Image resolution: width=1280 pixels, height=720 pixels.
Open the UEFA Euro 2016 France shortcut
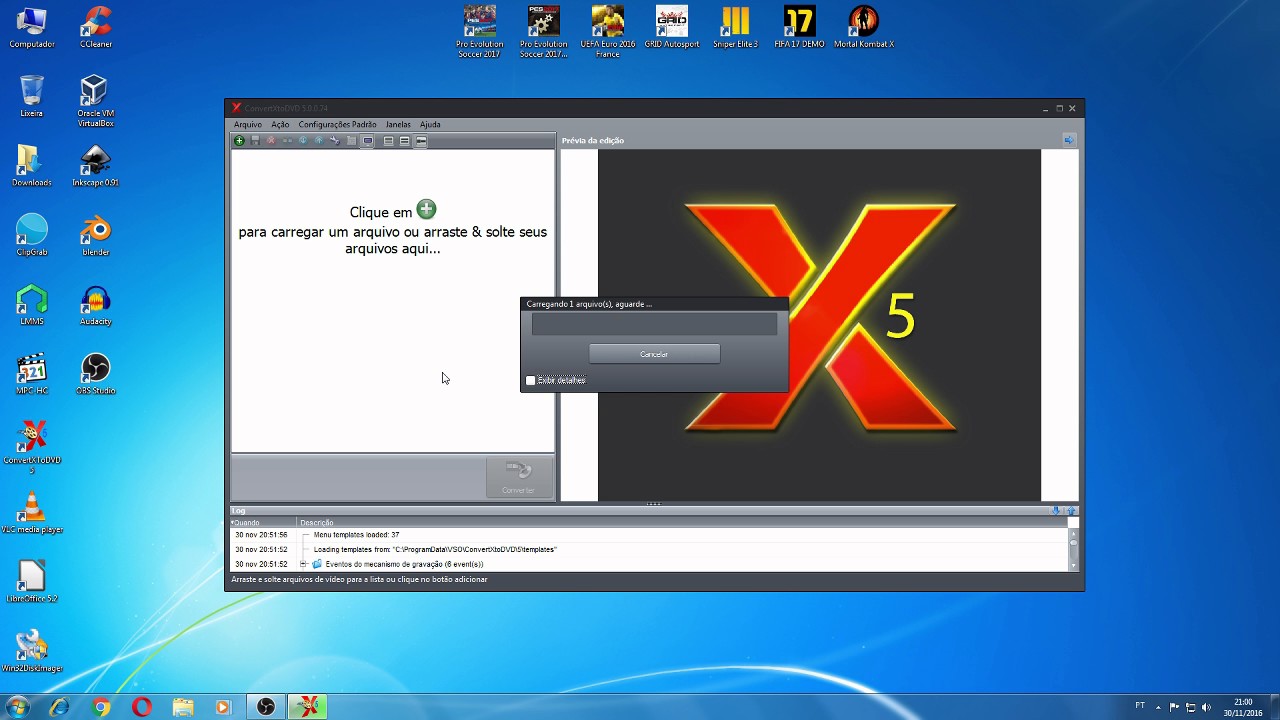[607, 32]
